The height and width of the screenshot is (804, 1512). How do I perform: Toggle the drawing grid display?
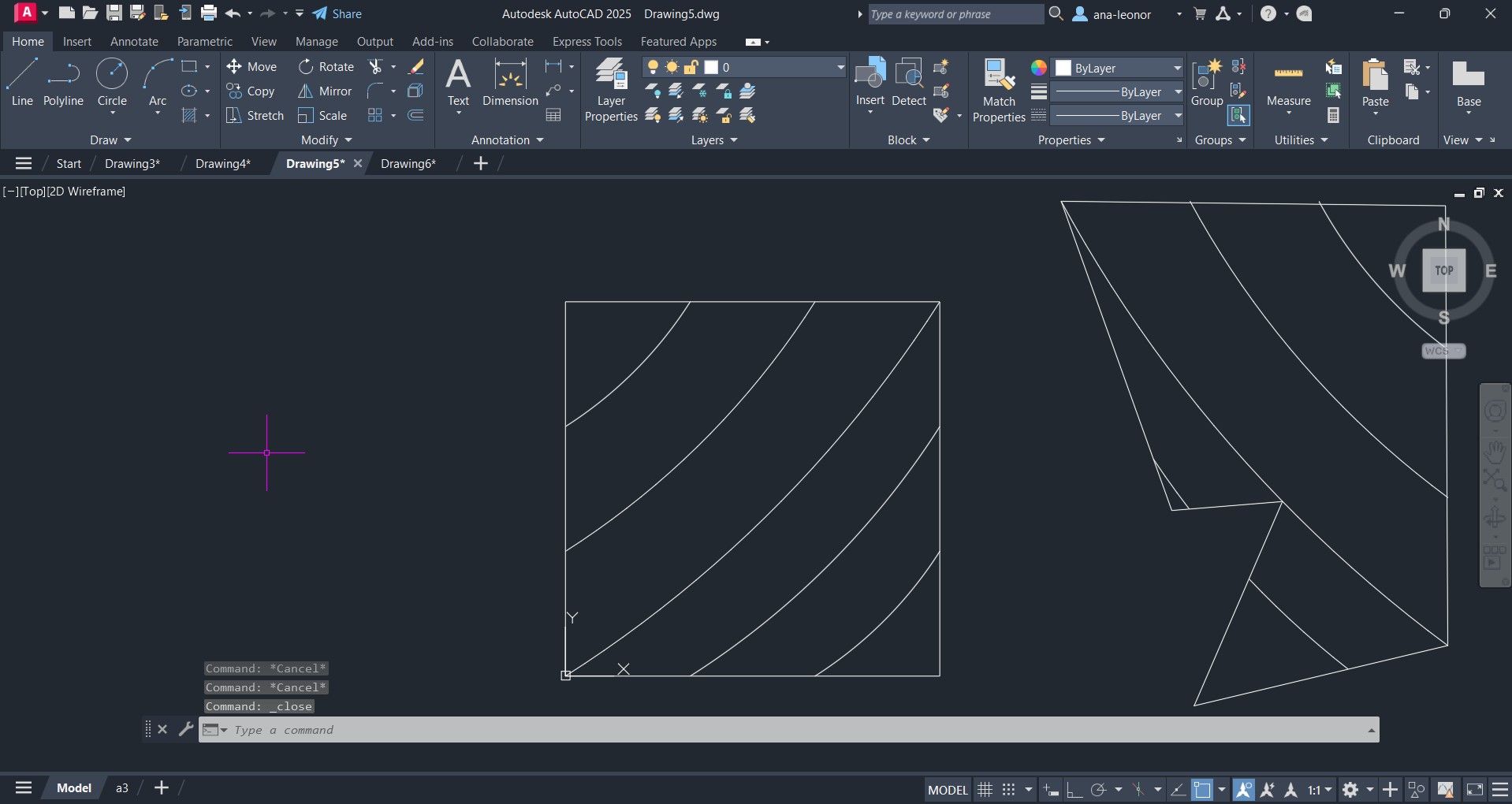[x=985, y=789]
